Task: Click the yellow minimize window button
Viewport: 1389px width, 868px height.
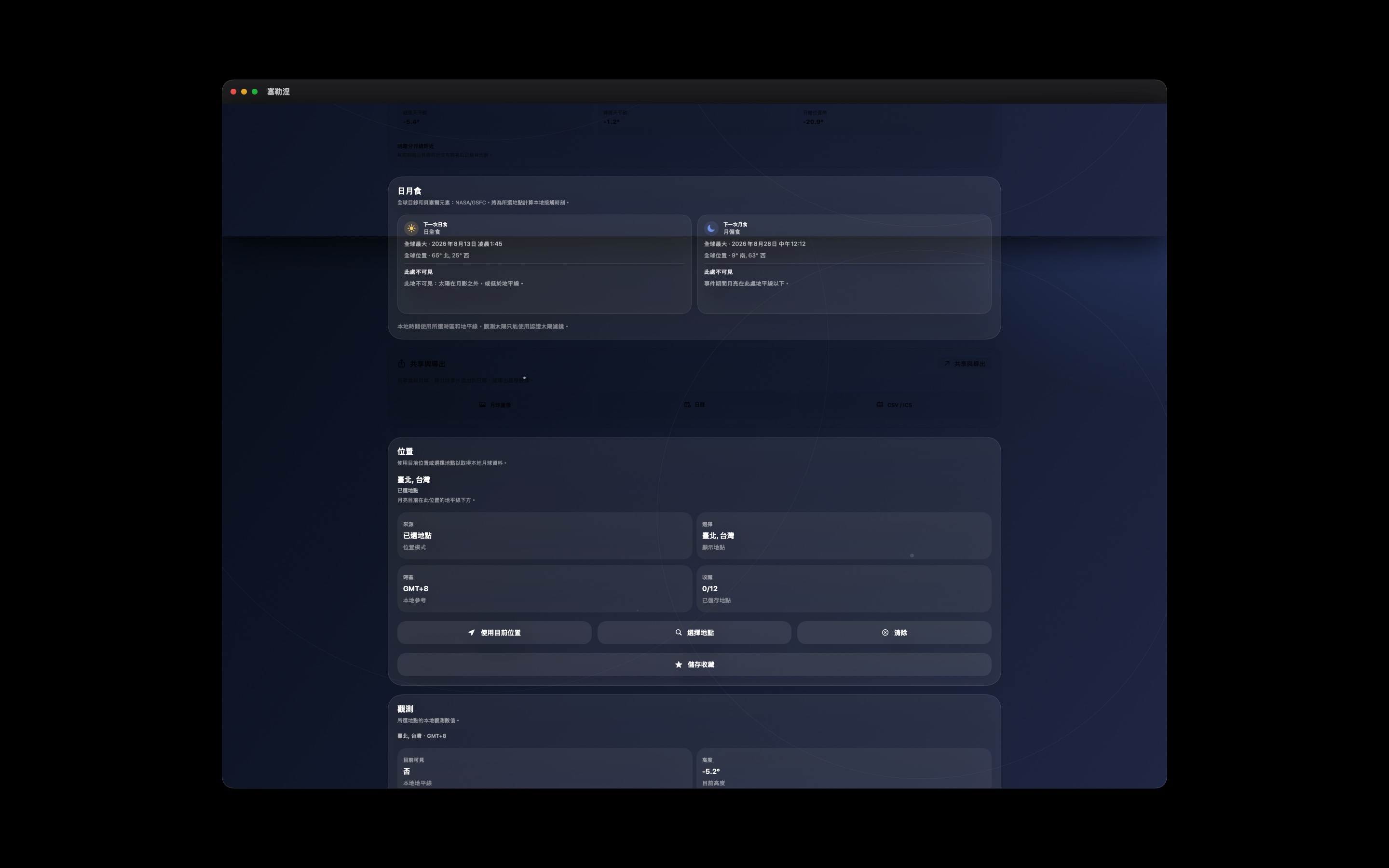Action: 244,92
